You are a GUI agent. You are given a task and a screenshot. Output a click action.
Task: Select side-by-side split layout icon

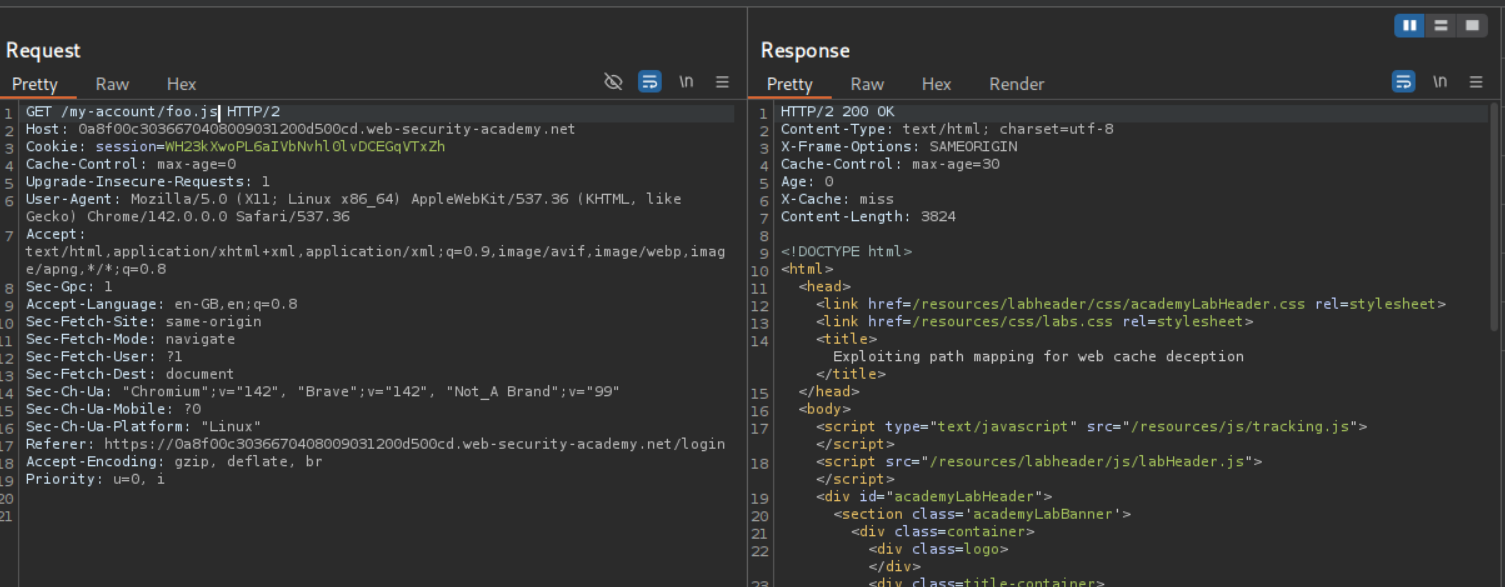click(x=1410, y=26)
